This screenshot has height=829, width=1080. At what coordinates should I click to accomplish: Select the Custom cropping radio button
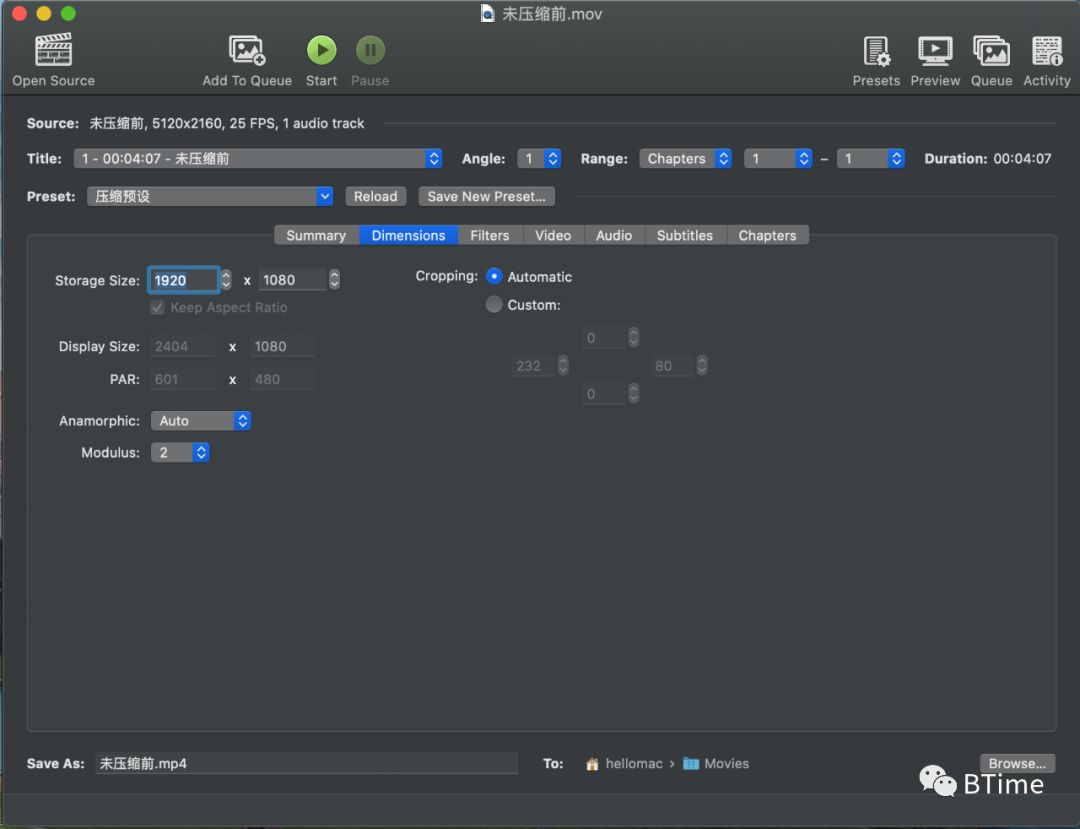(494, 305)
